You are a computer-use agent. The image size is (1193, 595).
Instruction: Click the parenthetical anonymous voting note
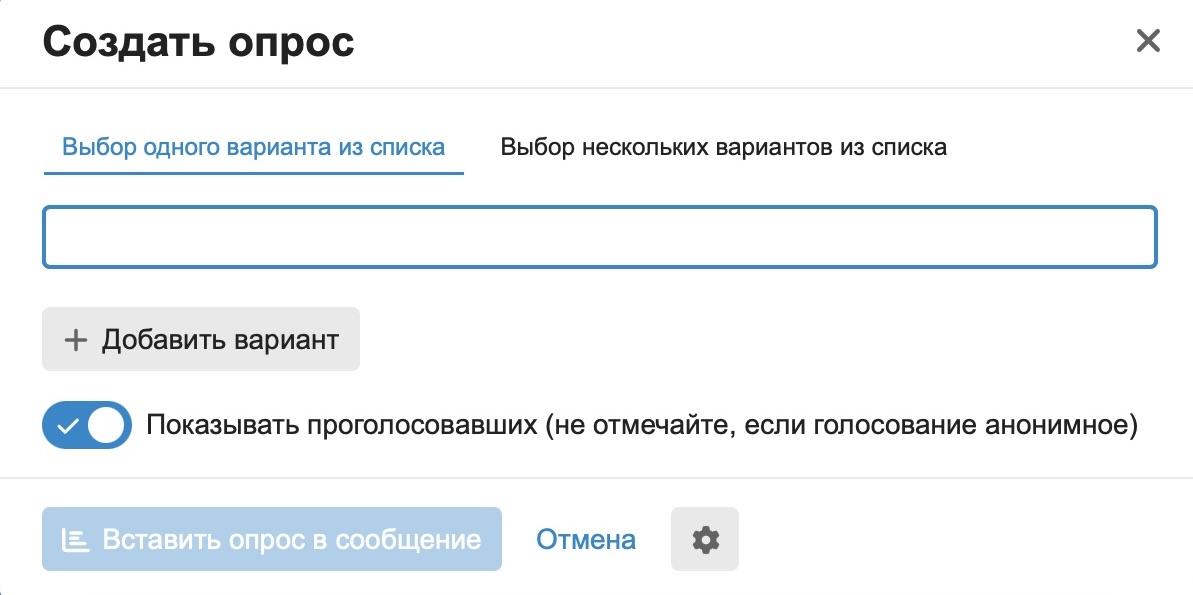click(842, 425)
